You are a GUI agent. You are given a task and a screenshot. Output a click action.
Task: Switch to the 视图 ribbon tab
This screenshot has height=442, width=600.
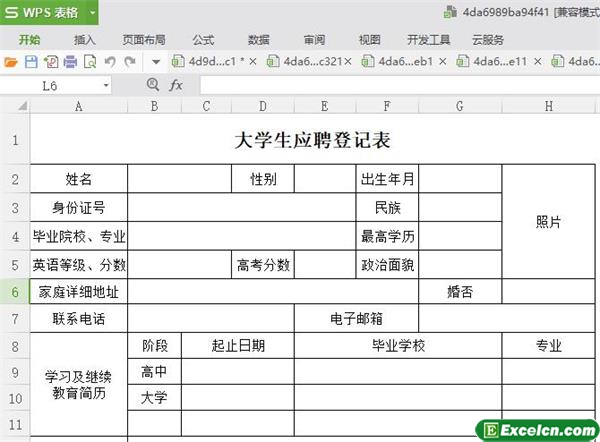pos(370,40)
